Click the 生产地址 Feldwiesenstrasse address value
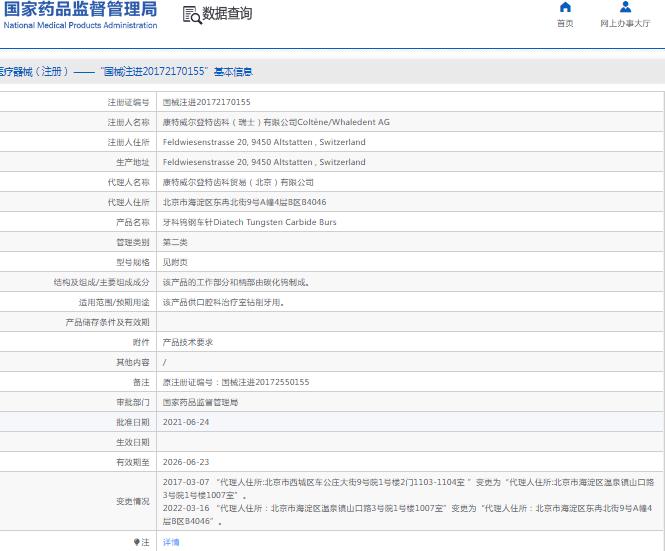This screenshot has height=551, width=665. point(264,162)
